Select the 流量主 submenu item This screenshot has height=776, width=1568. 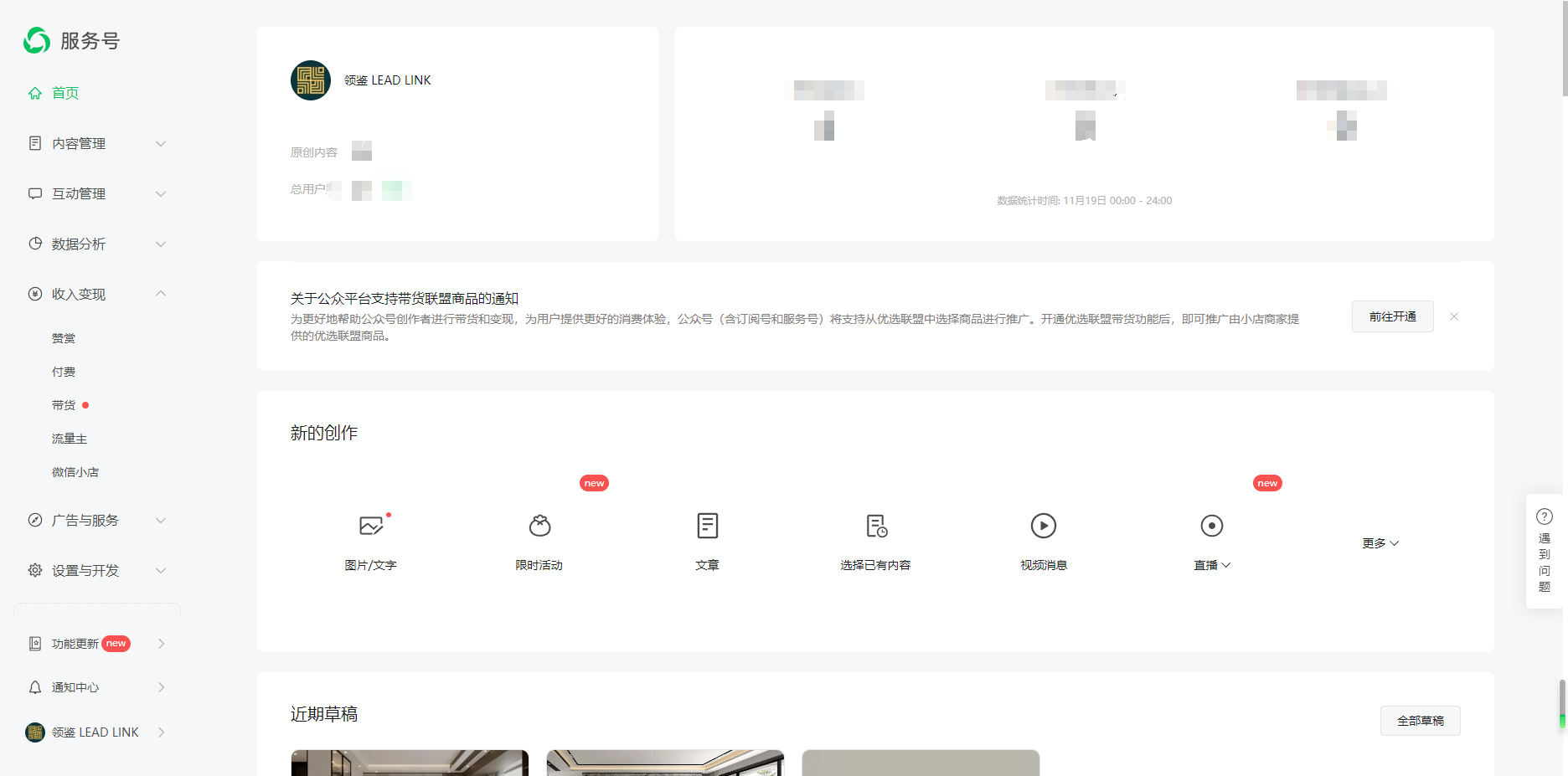coord(70,439)
